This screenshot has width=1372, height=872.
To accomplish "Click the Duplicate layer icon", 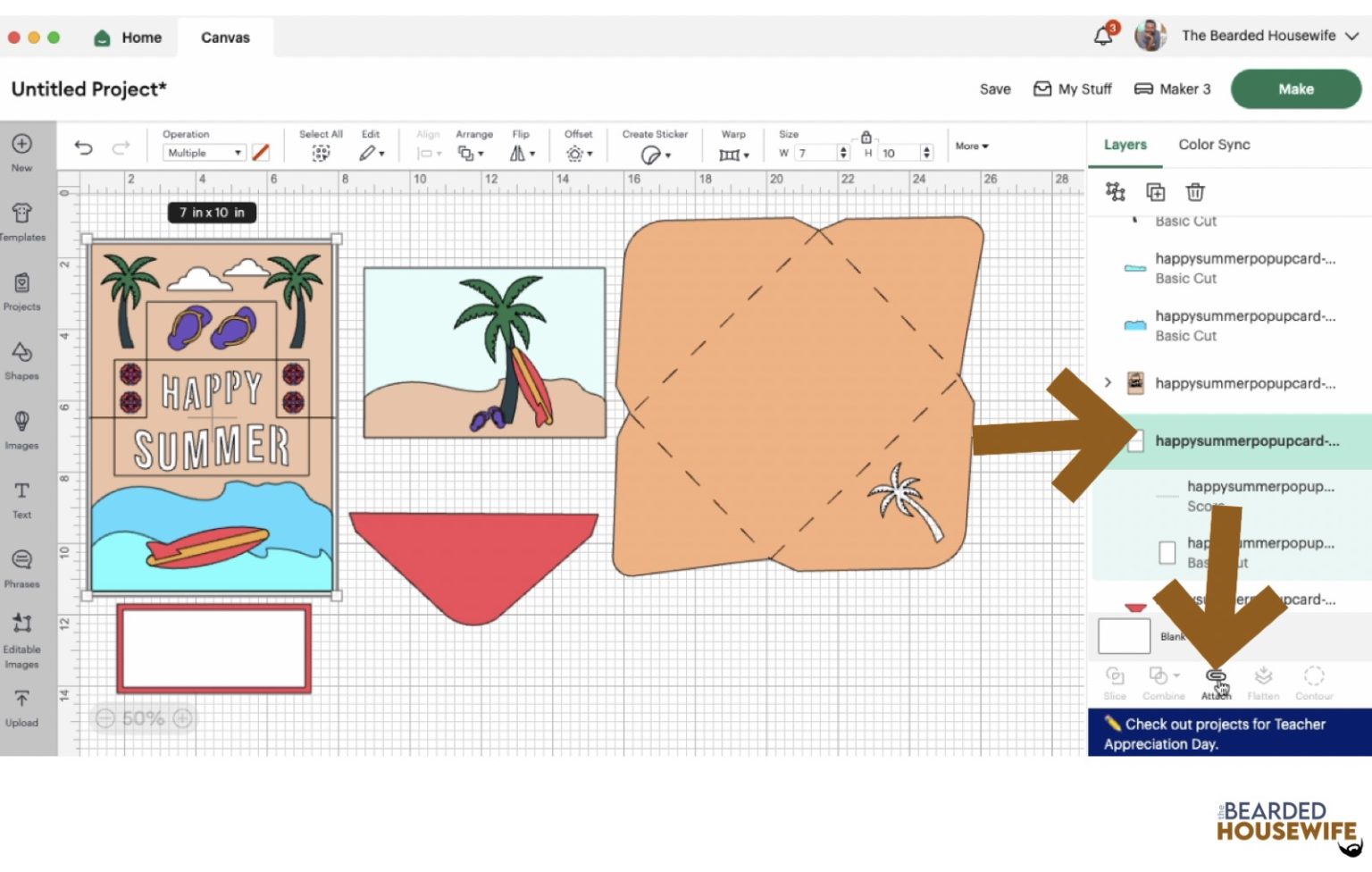I will click(x=1155, y=192).
